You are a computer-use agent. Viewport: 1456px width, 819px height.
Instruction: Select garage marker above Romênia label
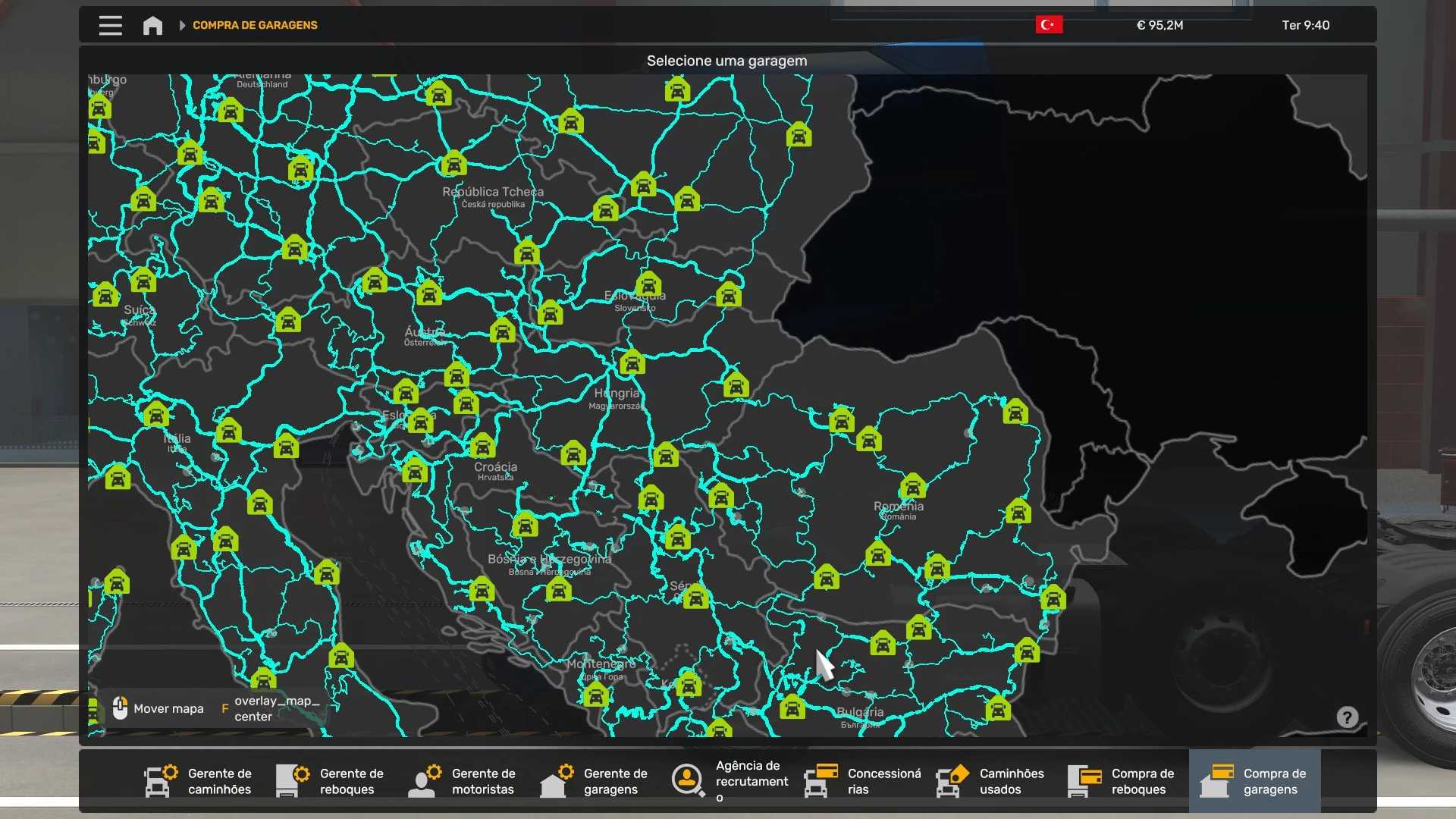click(x=913, y=486)
